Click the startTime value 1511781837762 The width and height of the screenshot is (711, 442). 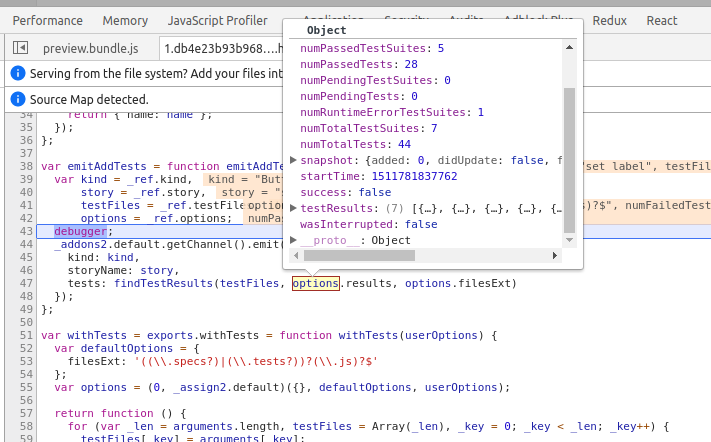pos(414,176)
